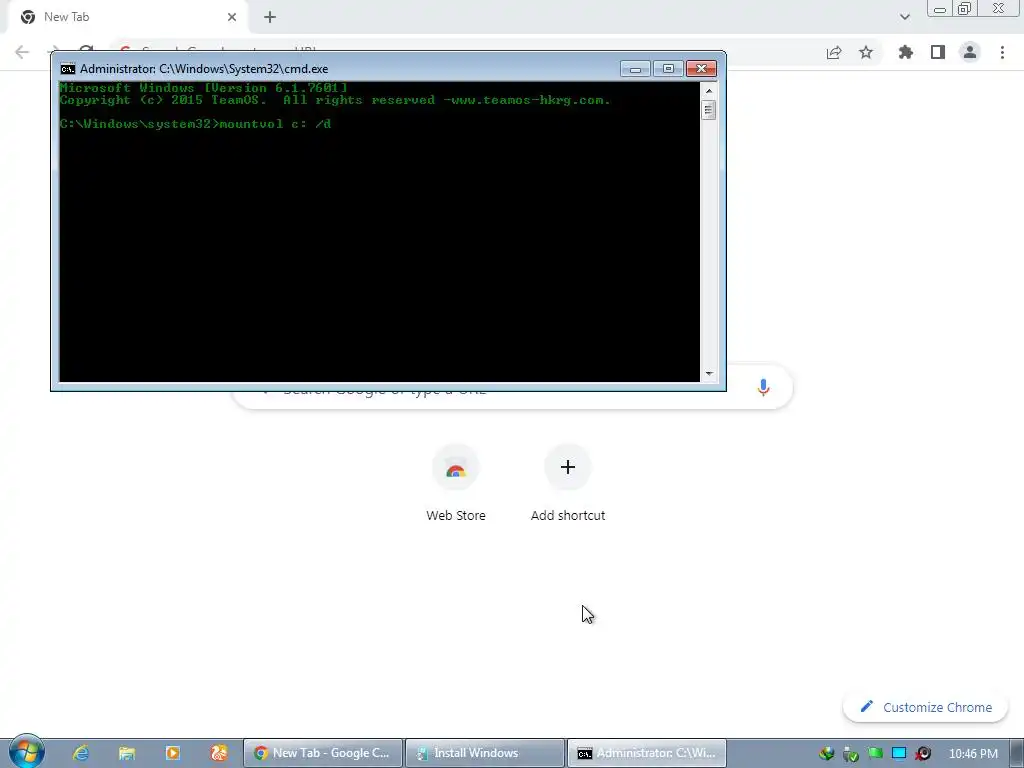Minimize the cmd.exe window

635,69
